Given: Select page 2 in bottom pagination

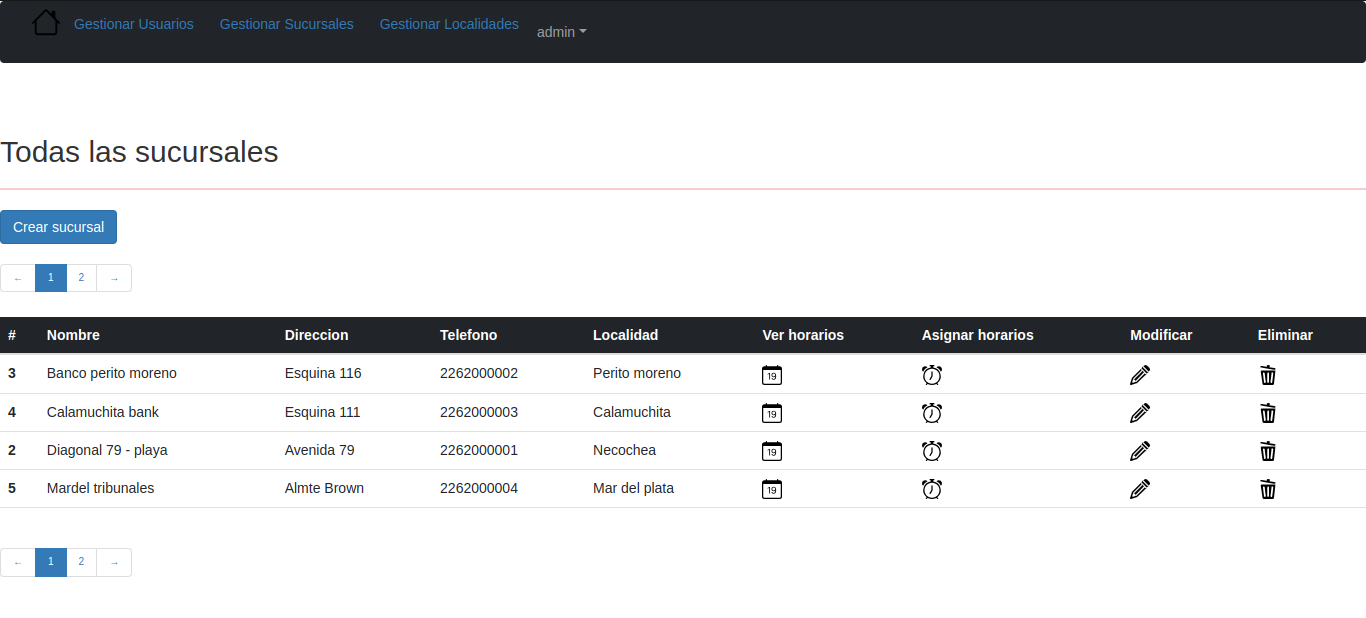Looking at the screenshot, I should (x=81, y=562).
